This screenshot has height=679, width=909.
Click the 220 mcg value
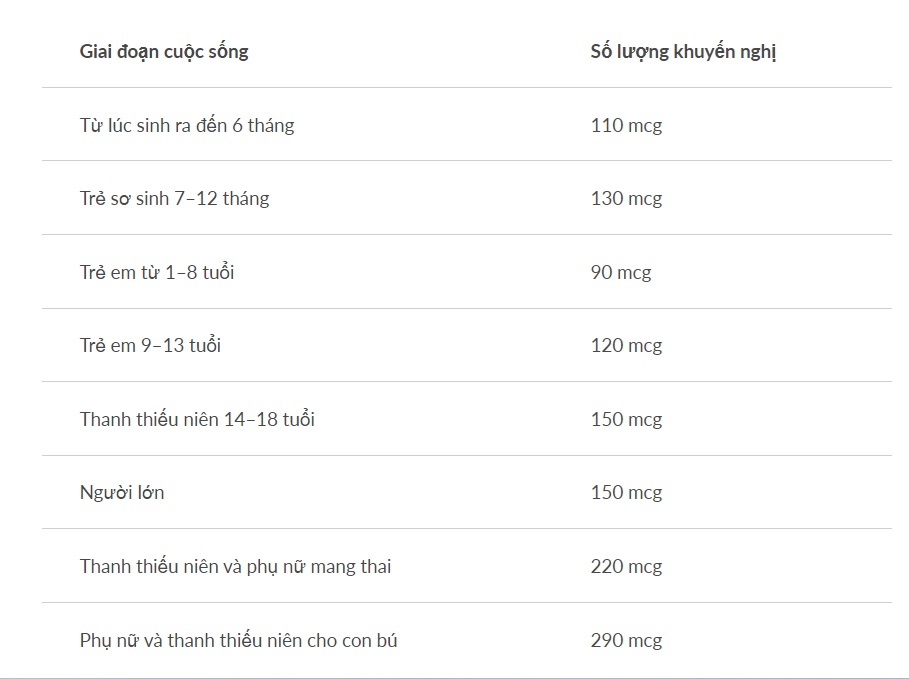tap(626, 566)
